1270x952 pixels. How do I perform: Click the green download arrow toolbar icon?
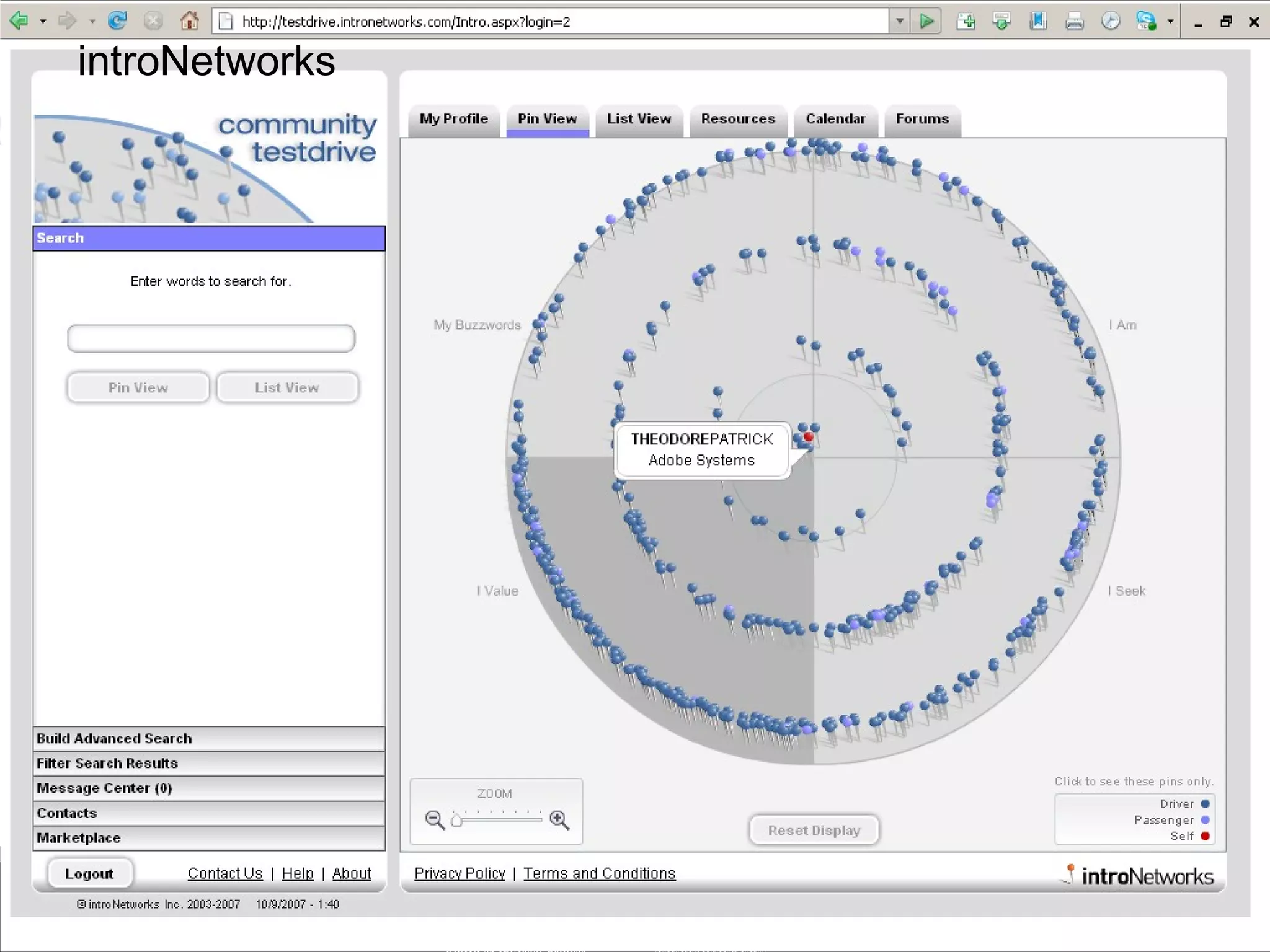pyautogui.click(x=1001, y=21)
